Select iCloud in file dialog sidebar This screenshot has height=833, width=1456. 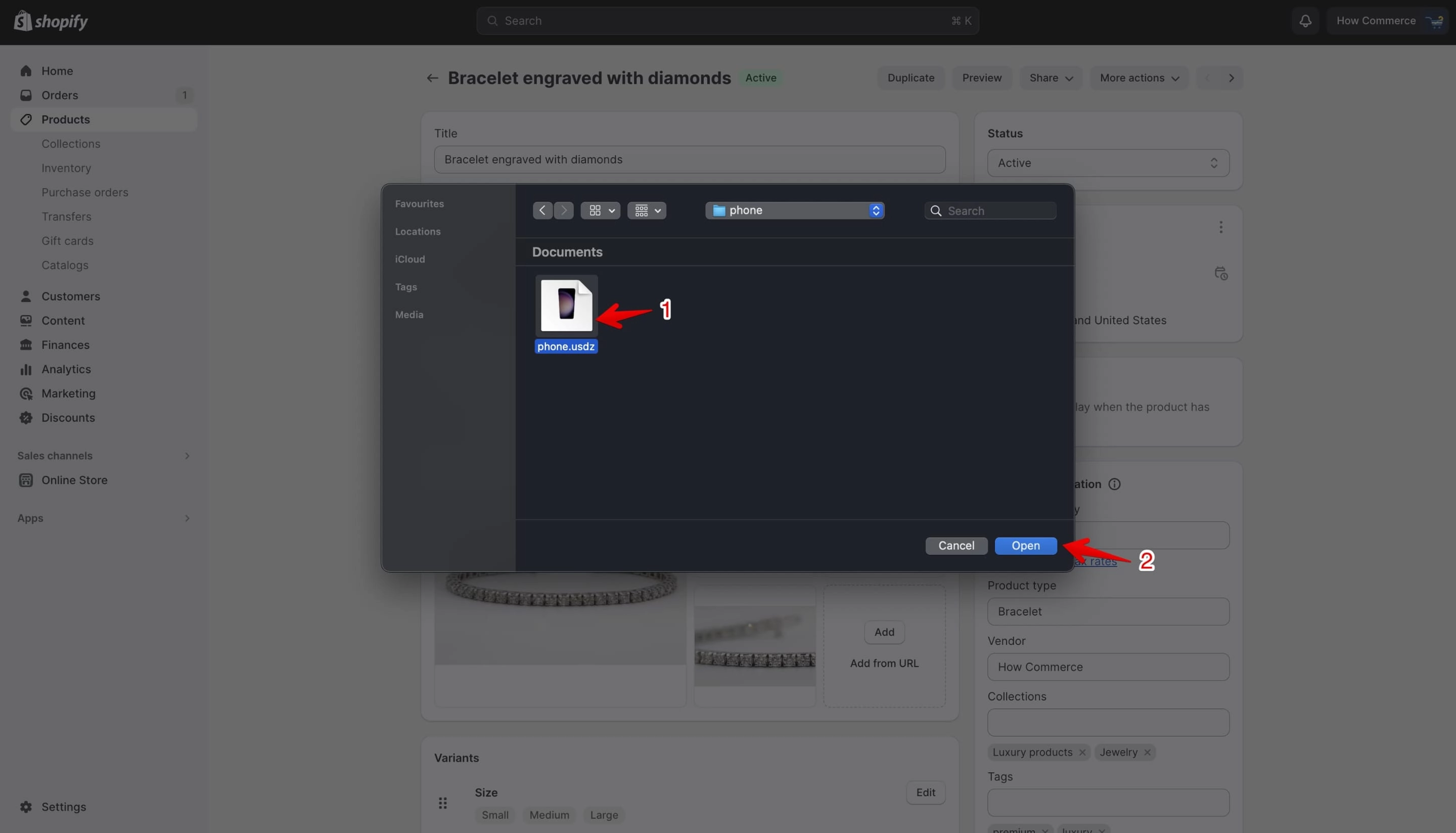tap(410, 259)
